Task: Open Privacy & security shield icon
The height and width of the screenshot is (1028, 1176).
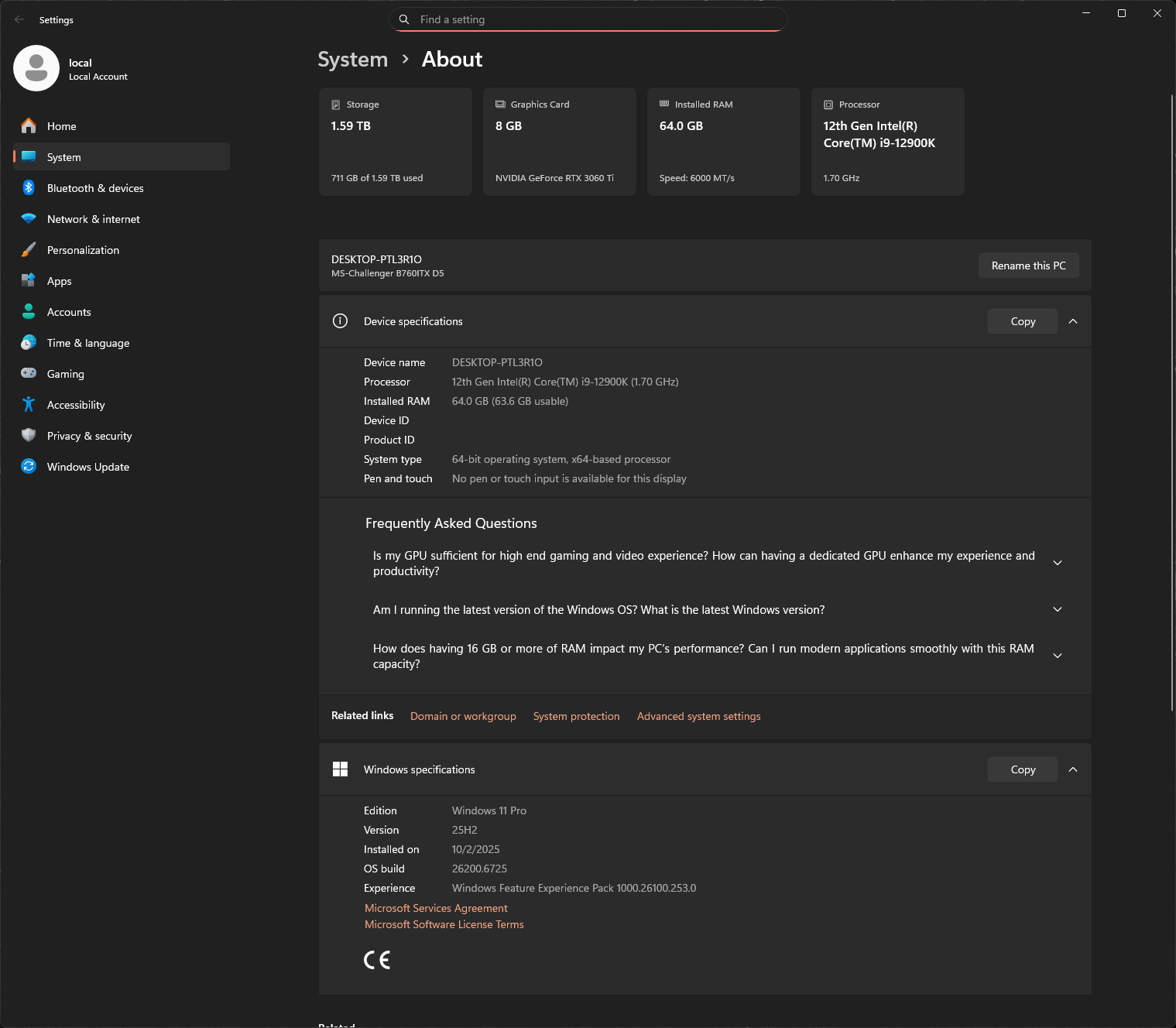Action: click(29, 436)
